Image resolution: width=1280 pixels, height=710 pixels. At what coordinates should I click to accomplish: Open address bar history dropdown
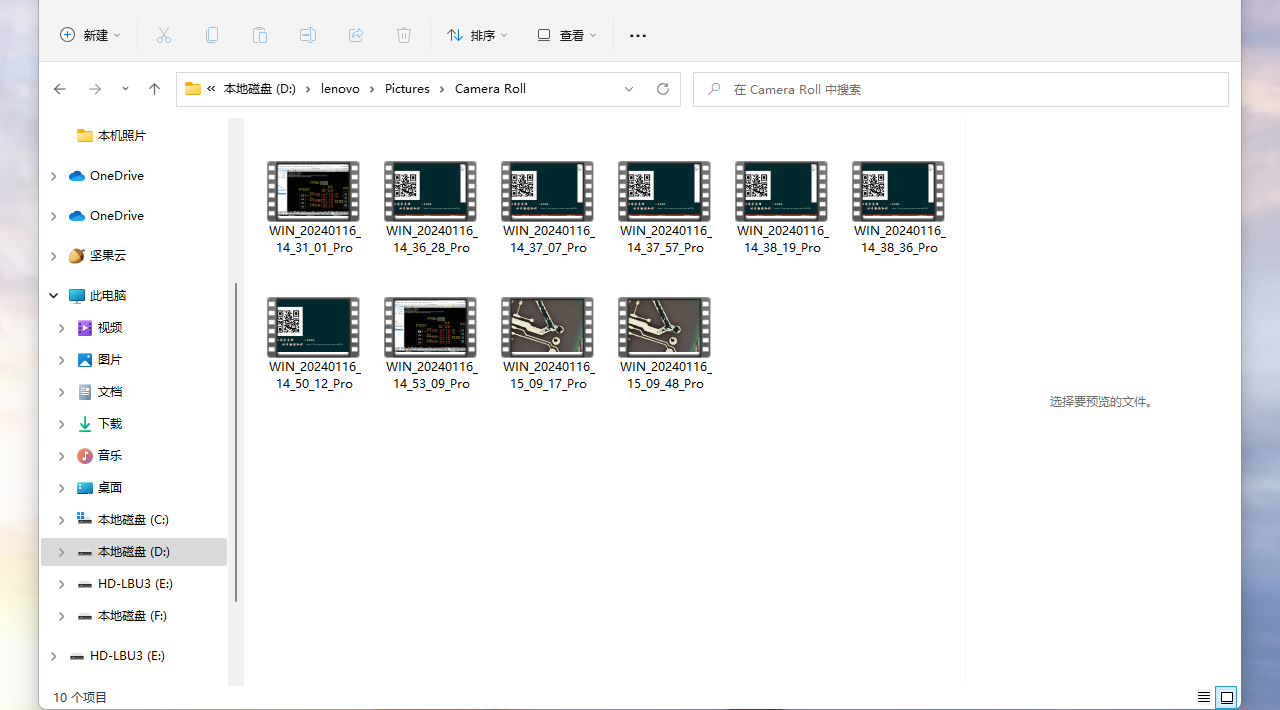[x=629, y=89]
